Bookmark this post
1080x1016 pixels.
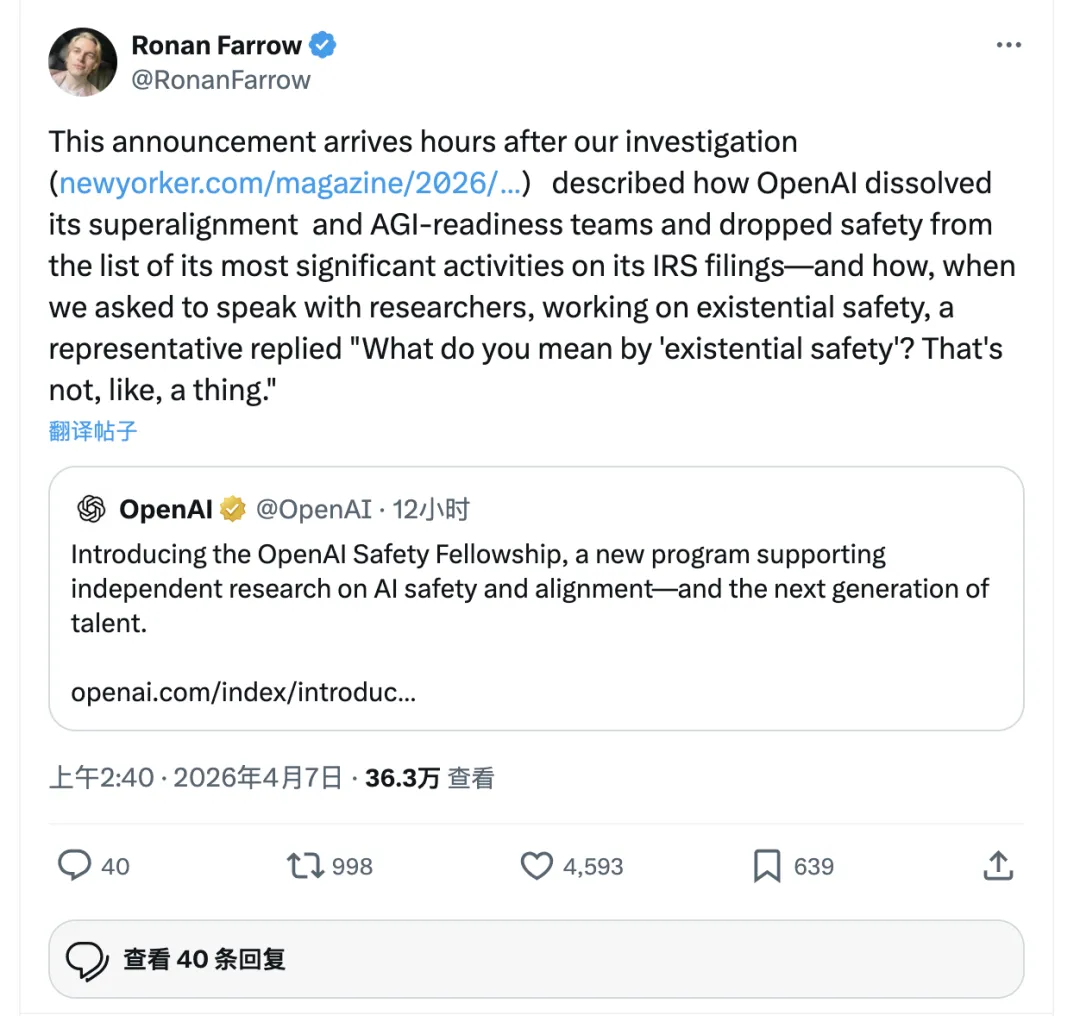[767, 865]
